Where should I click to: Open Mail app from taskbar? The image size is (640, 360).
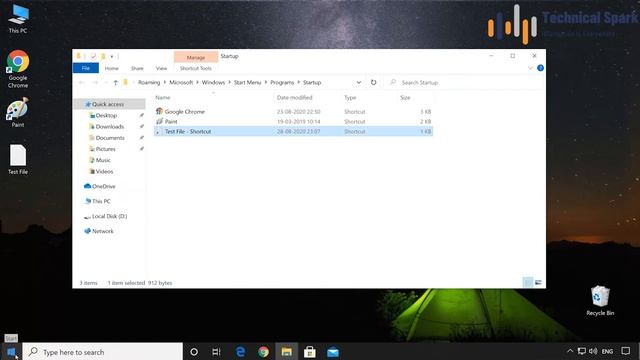333,352
